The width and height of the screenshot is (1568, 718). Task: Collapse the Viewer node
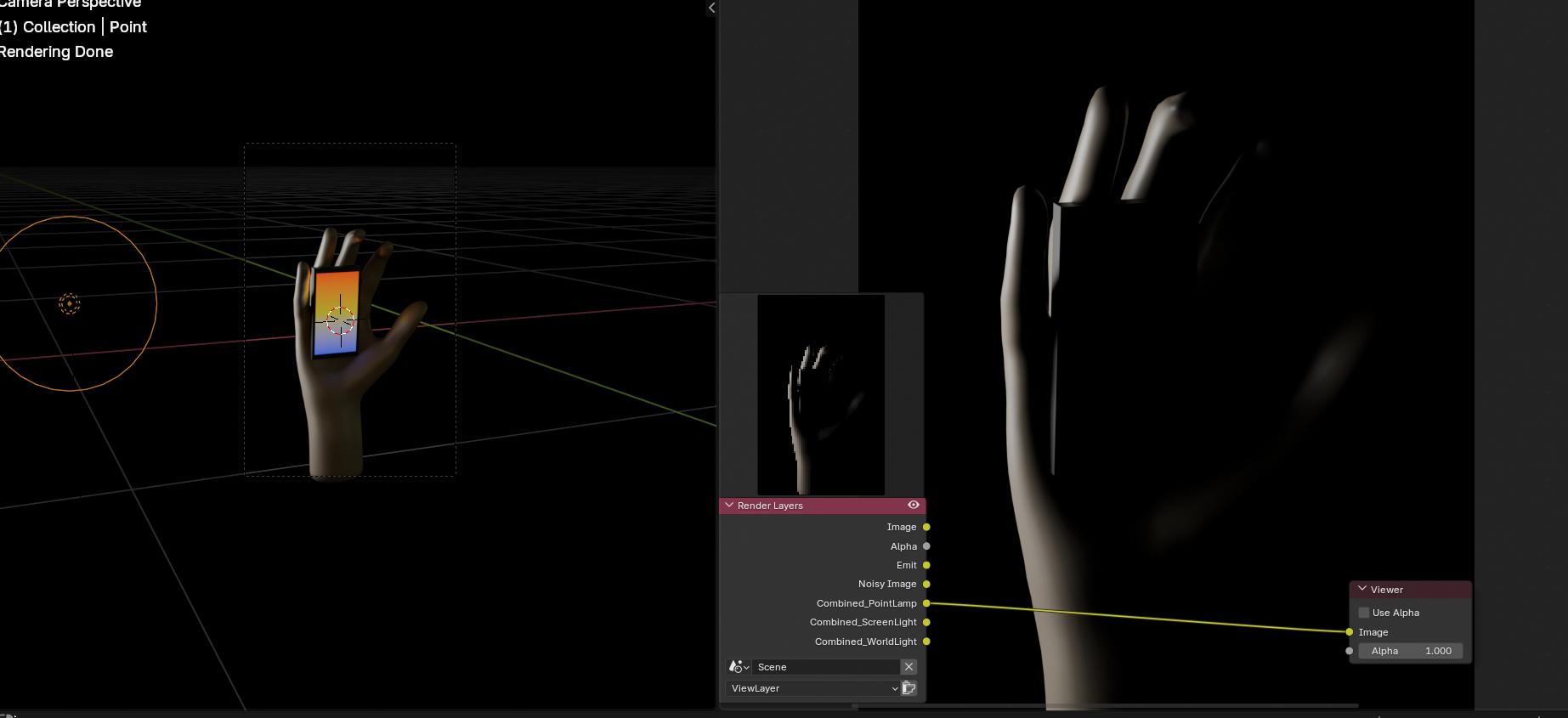[x=1362, y=589]
